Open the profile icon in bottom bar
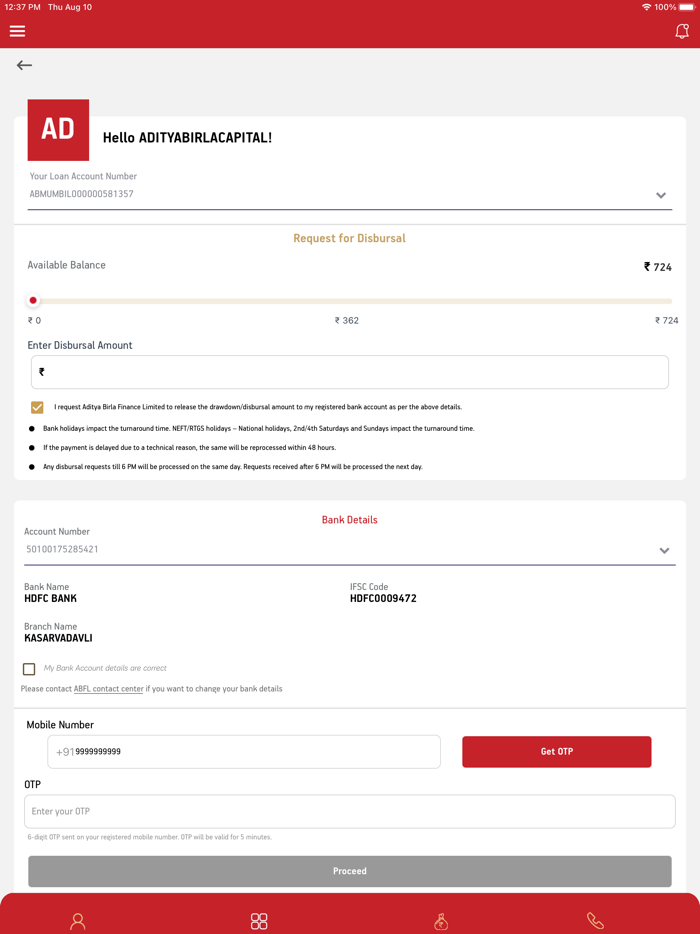 pos(78,920)
